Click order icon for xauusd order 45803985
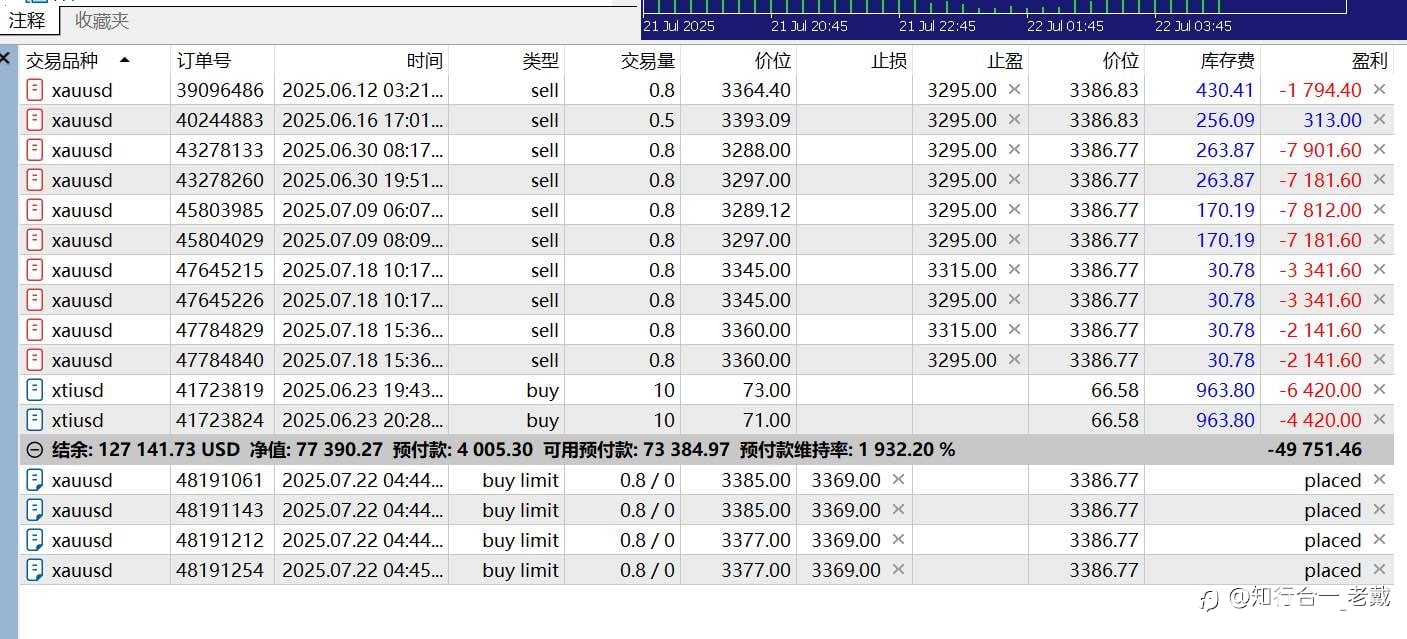The height and width of the screenshot is (639, 1407). point(35,210)
